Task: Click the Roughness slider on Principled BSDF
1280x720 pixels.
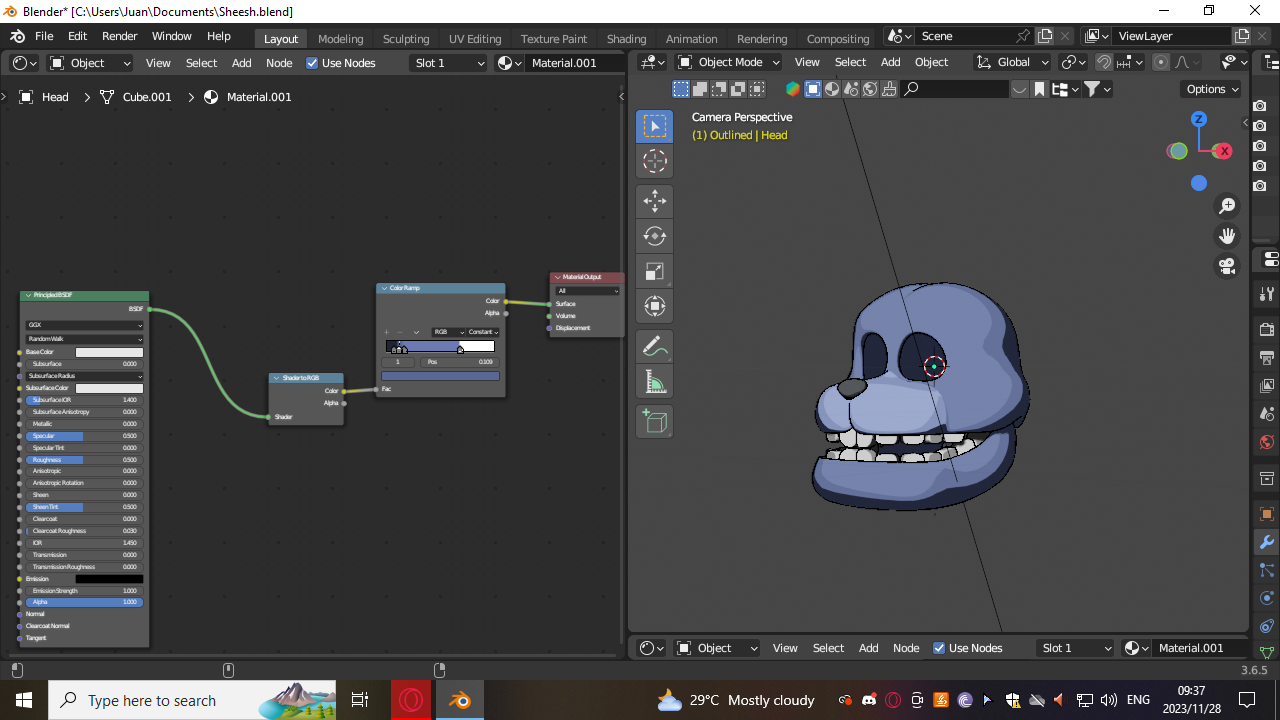Action: [85, 459]
